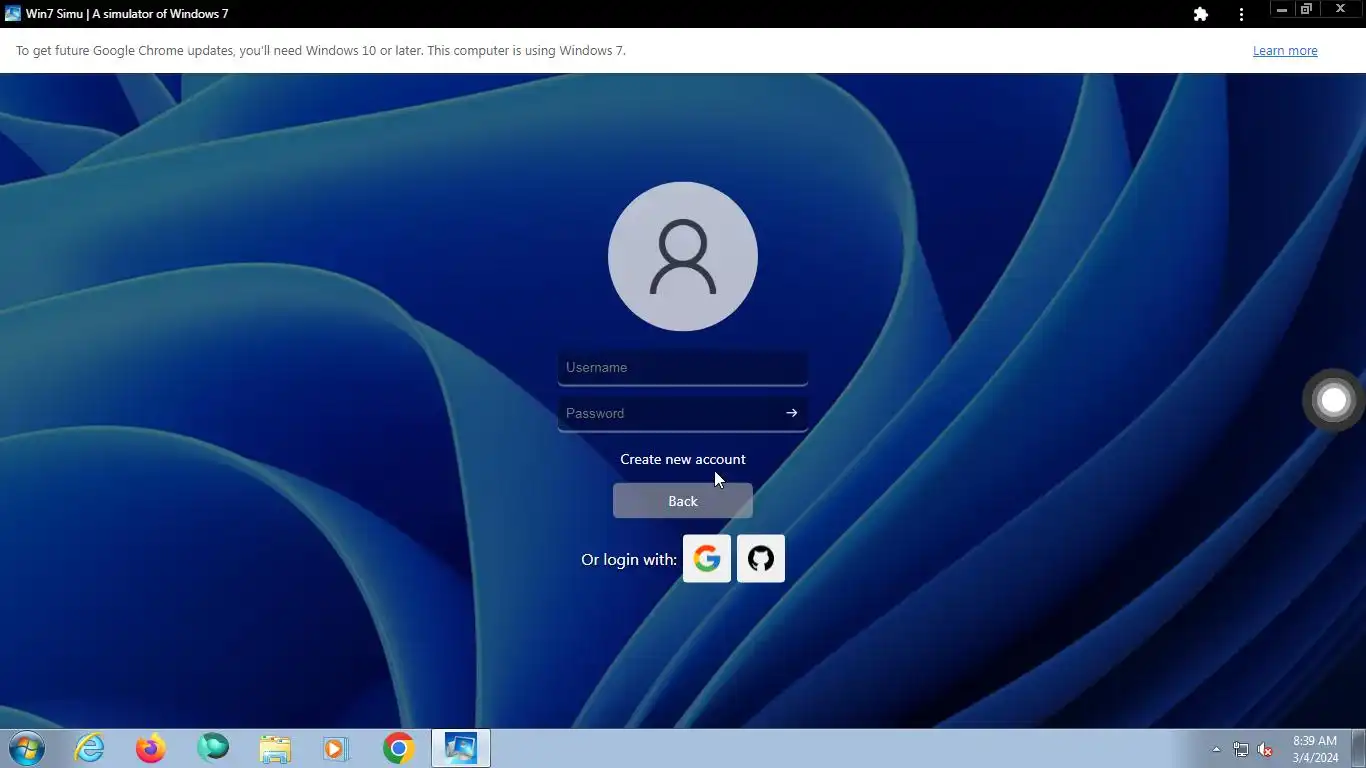Log in with GitHub icon
The height and width of the screenshot is (768, 1366).
coord(761,558)
